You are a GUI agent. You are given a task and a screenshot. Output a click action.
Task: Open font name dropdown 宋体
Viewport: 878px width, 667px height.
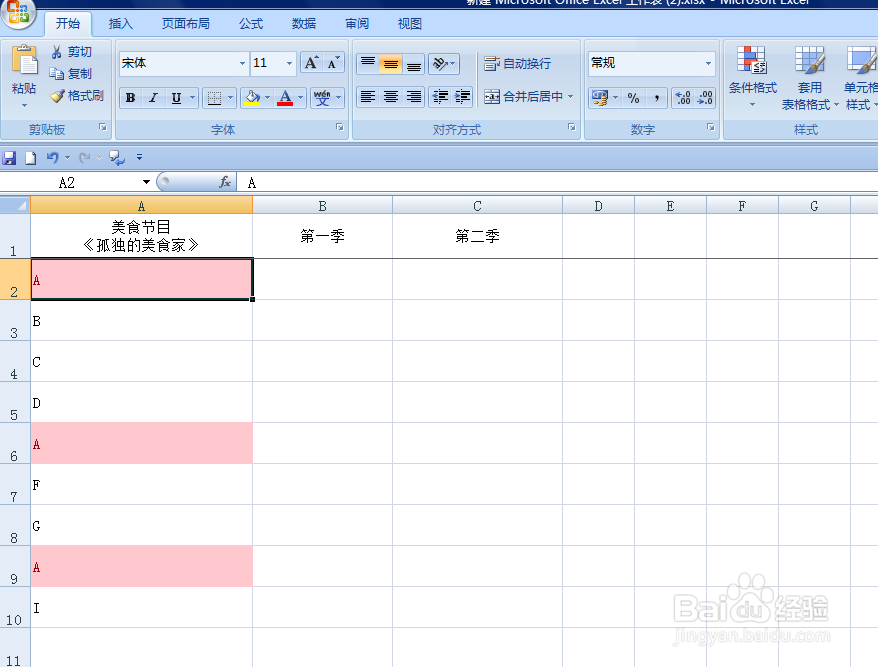coord(242,63)
